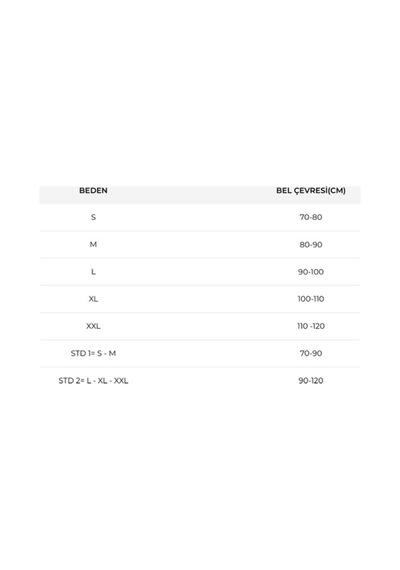Click the STD 1= S - M row label
Image resolution: width=400 pixels, height=570 pixels.
tap(93, 353)
